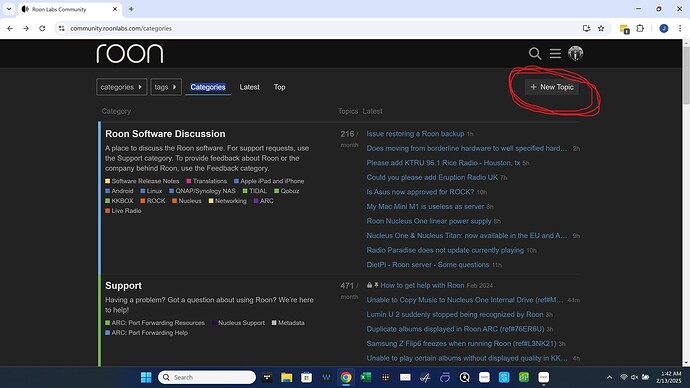Click the site information icon in address bar
This screenshot has height=388, width=690.
click(62, 28)
